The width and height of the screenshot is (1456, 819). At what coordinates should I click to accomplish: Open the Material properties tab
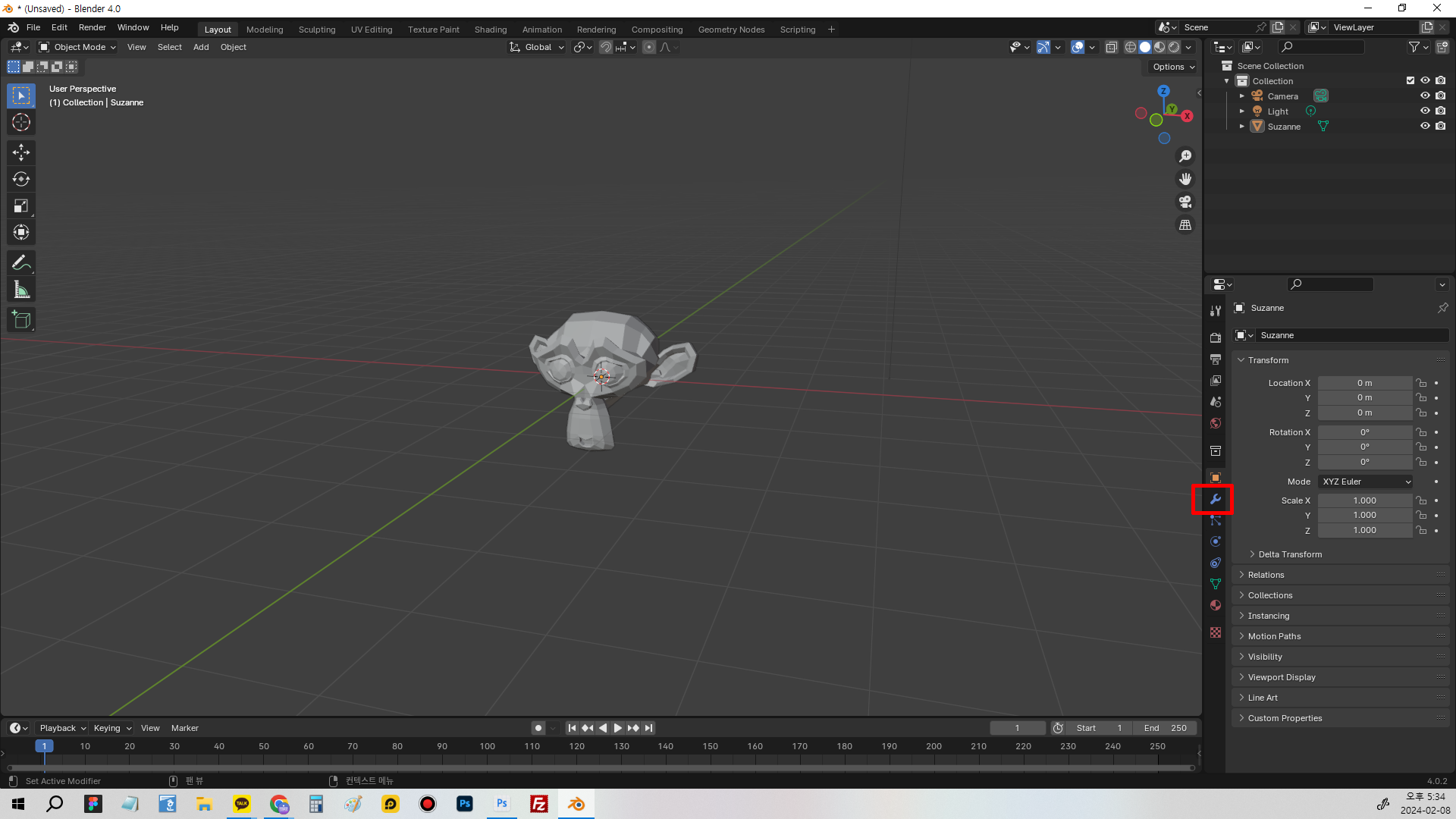[x=1216, y=605]
